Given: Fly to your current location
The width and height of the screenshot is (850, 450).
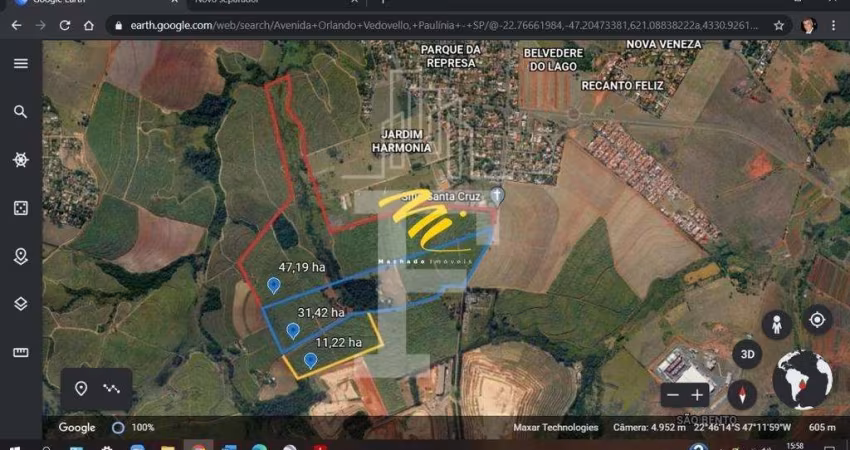Looking at the screenshot, I should (817, 320).
